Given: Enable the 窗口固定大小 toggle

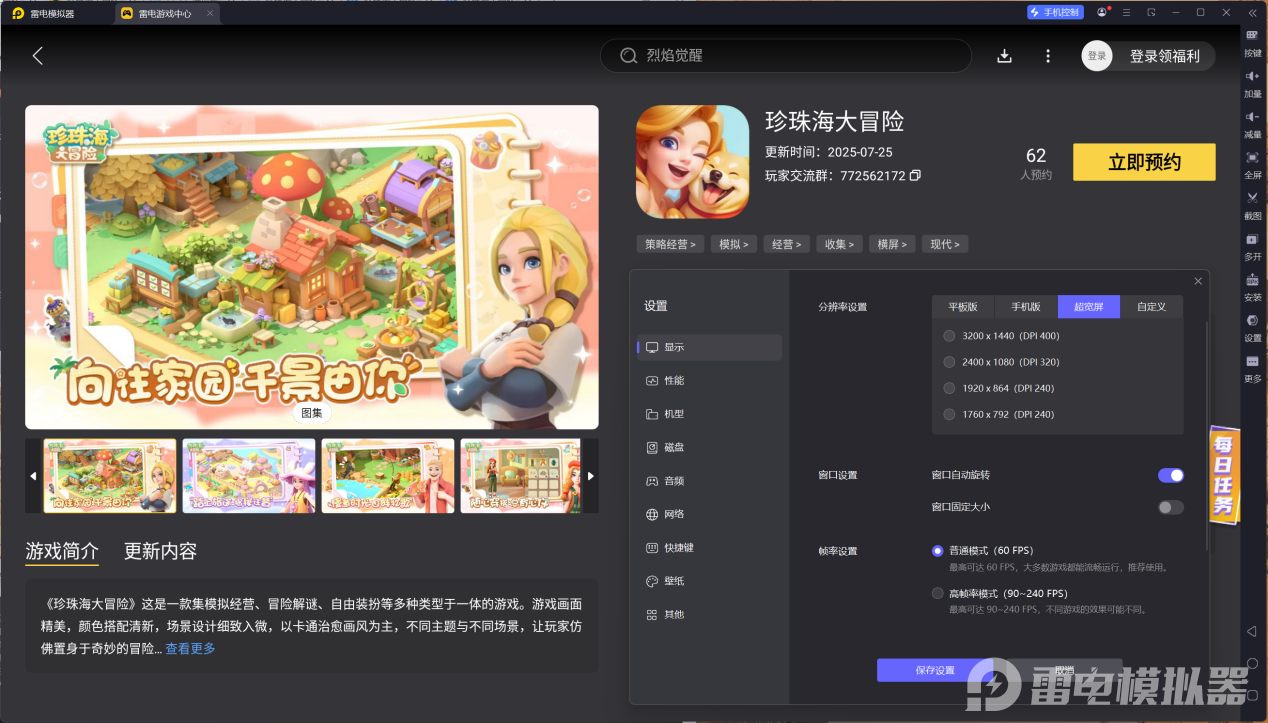Looking at the screenshot, I should point(1169,507).
